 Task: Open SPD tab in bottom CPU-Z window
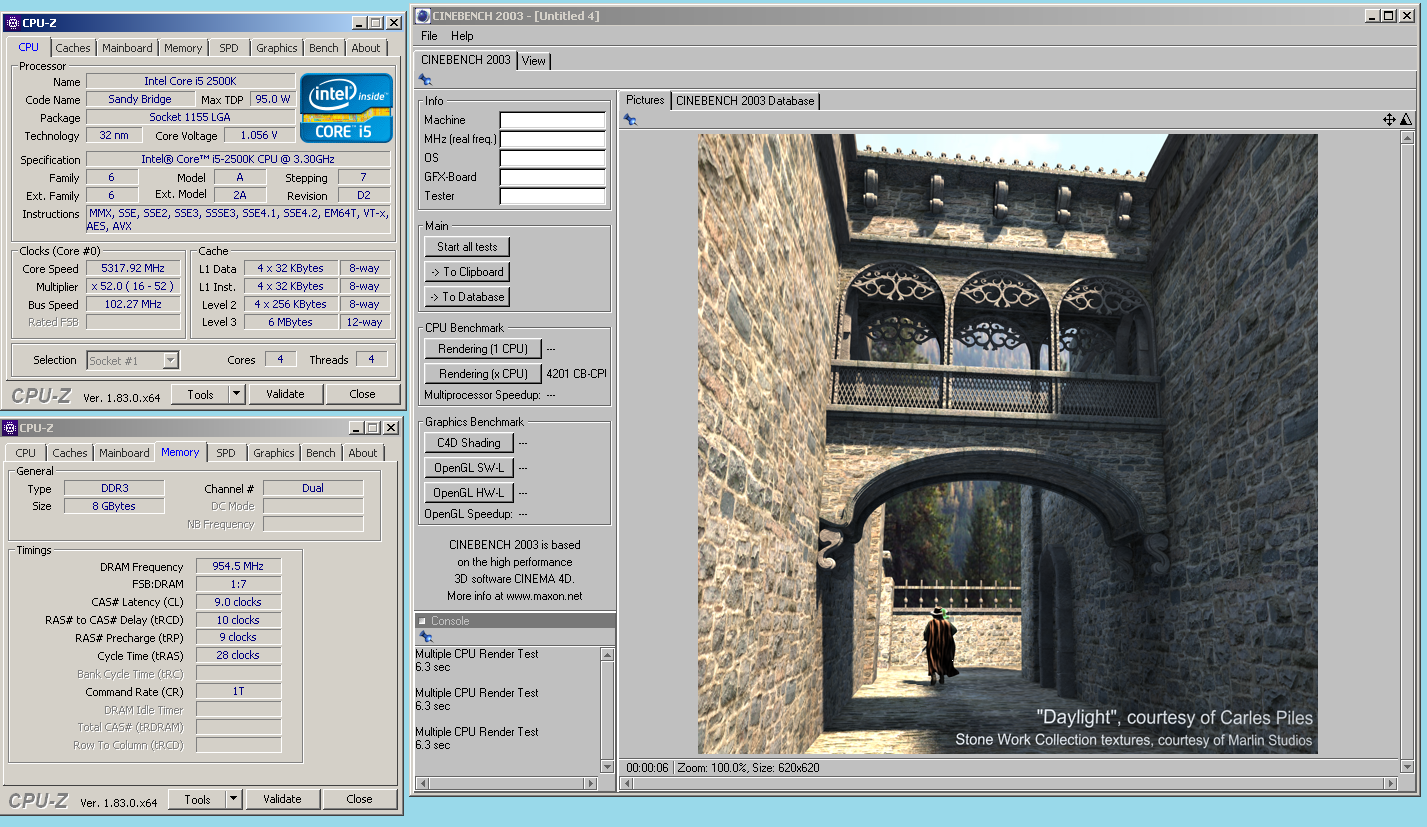coord(226,453)
